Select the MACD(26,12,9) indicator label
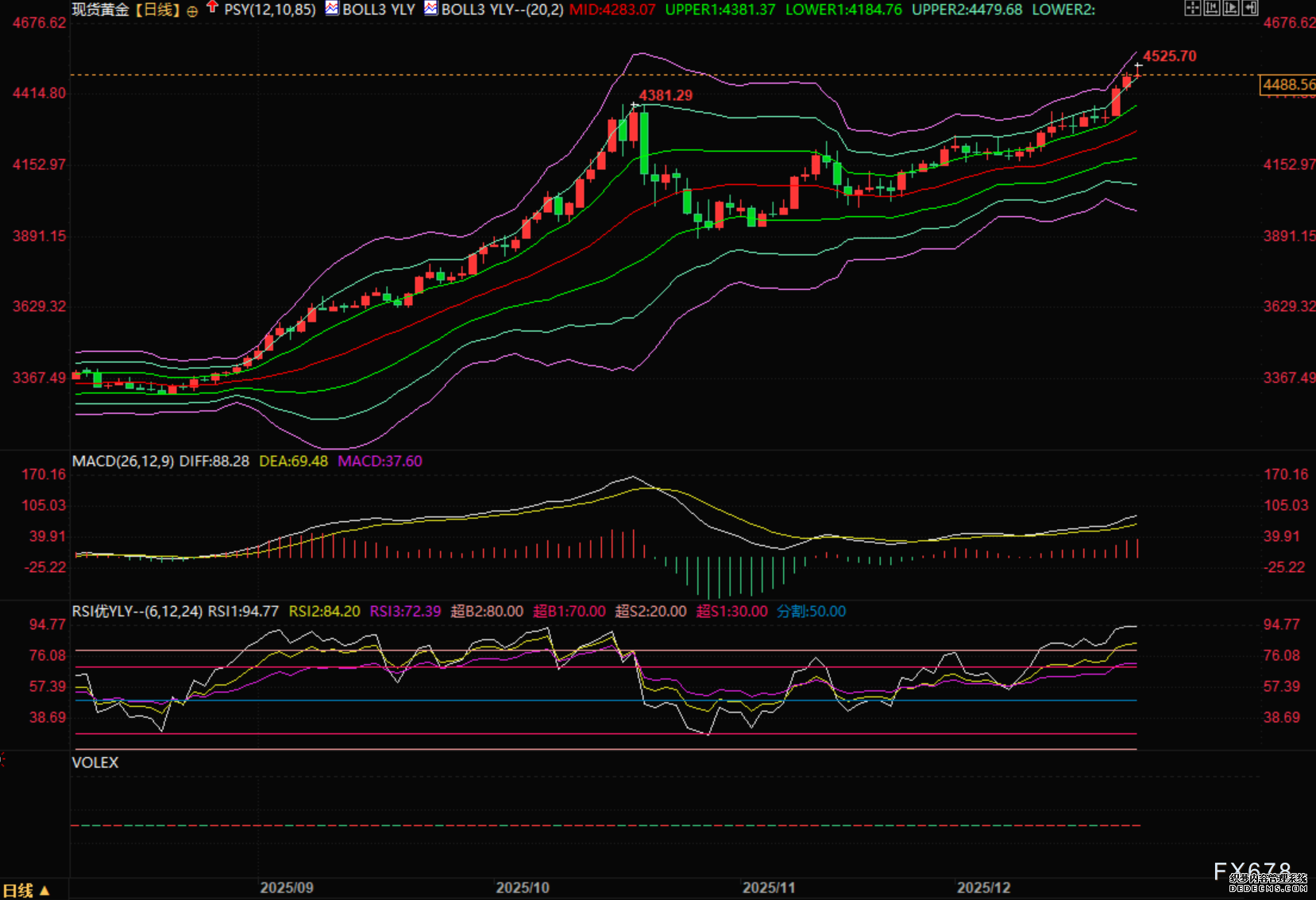This screenshot has height=900, width=1316. click(x=123, y=462)
